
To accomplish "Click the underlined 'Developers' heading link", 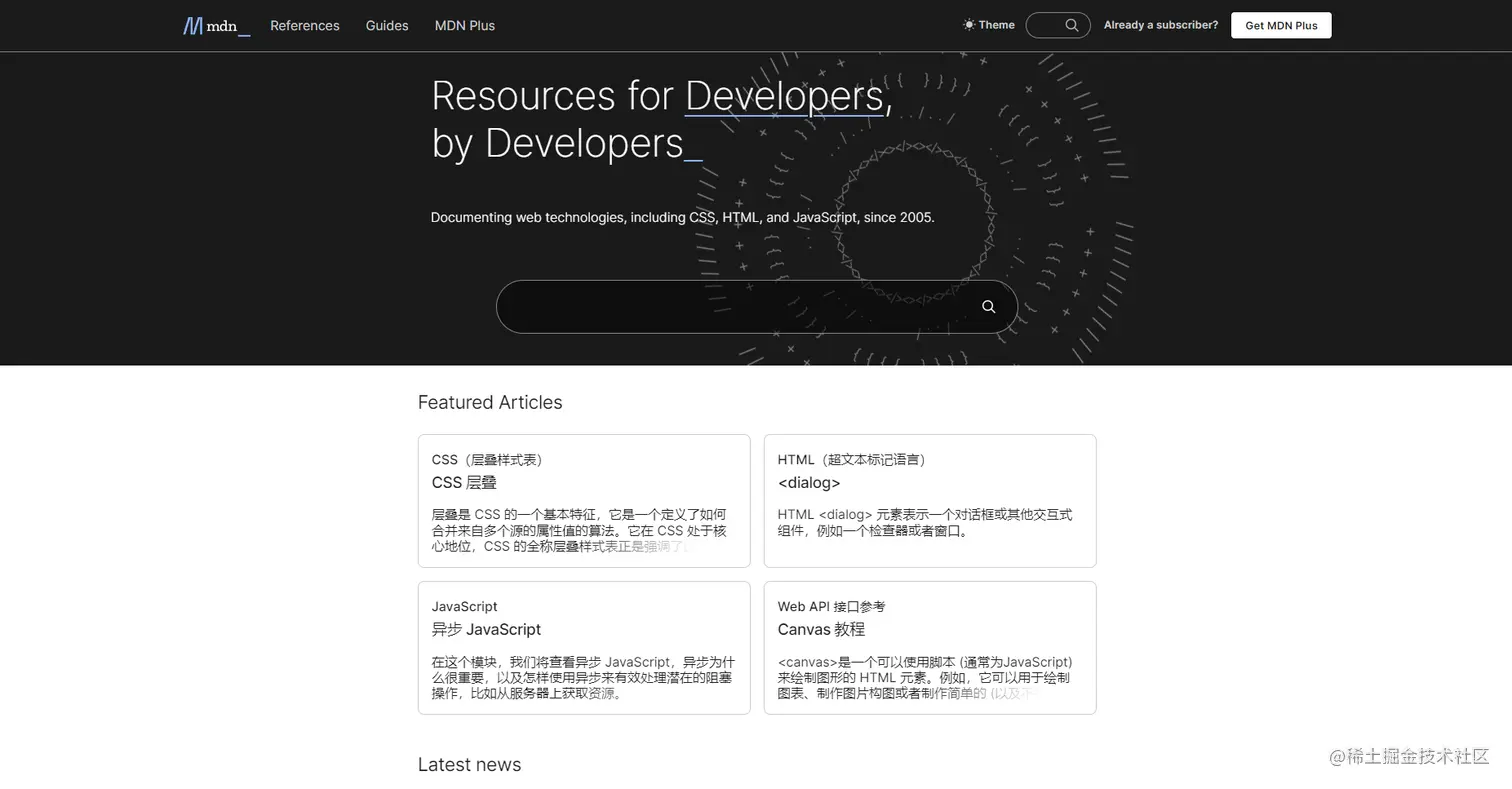I will (784, 96).
